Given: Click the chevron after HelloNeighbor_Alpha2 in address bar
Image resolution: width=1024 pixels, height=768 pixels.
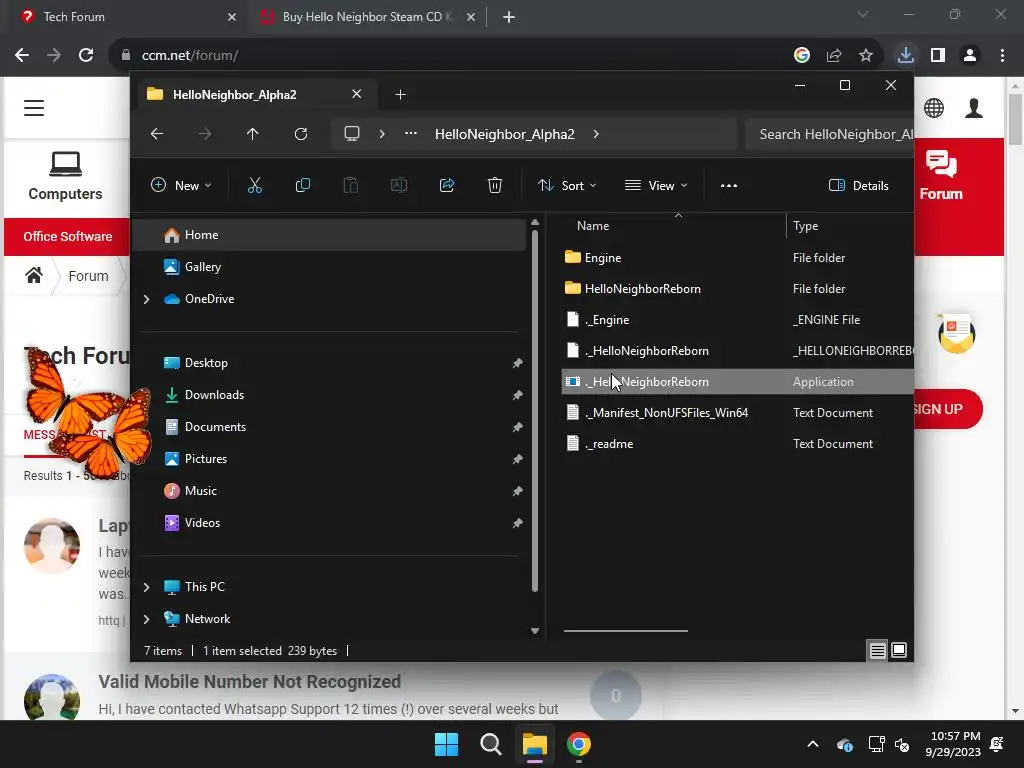Looking at the screenshot, I should coord(596,134).
